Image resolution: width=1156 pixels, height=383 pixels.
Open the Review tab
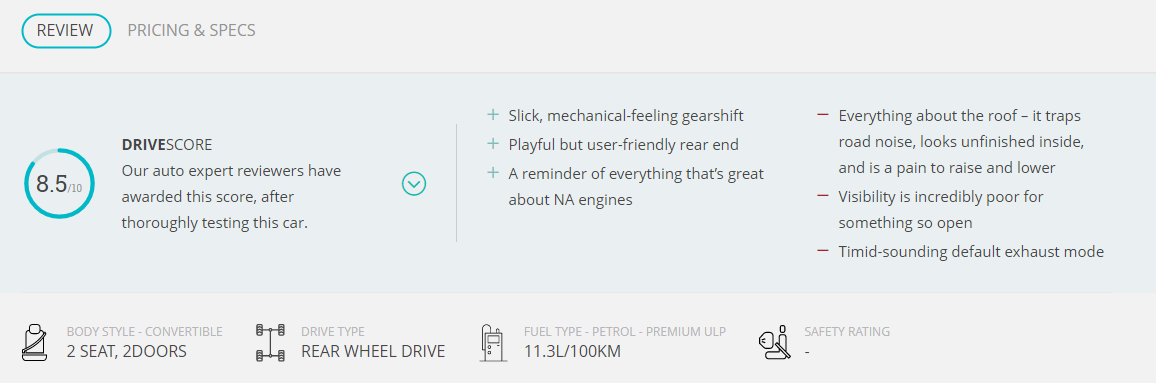66,31
